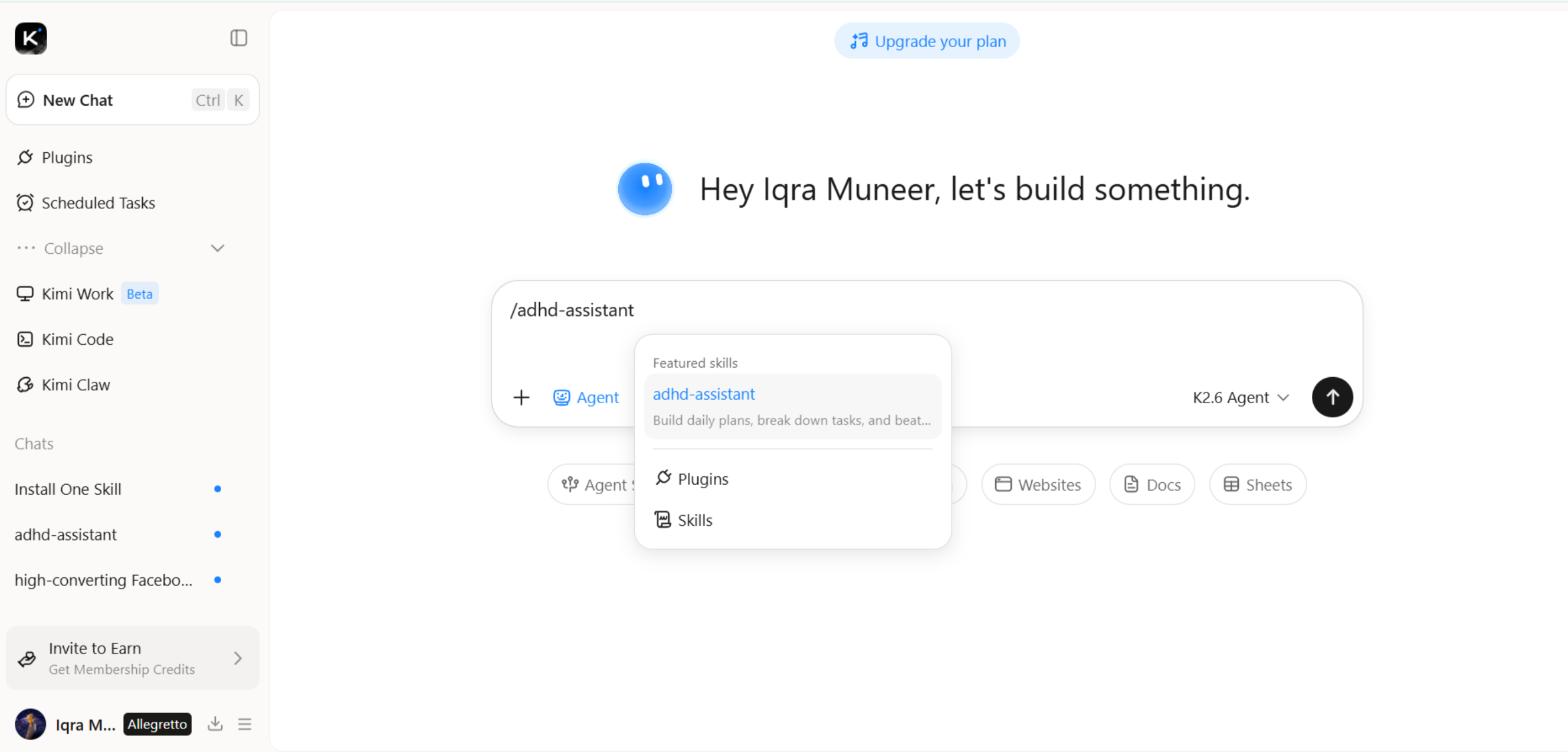The image size is (1568, 752).
Task: Click the blue dot beside Install One Skill
Action: coord(217,489)
